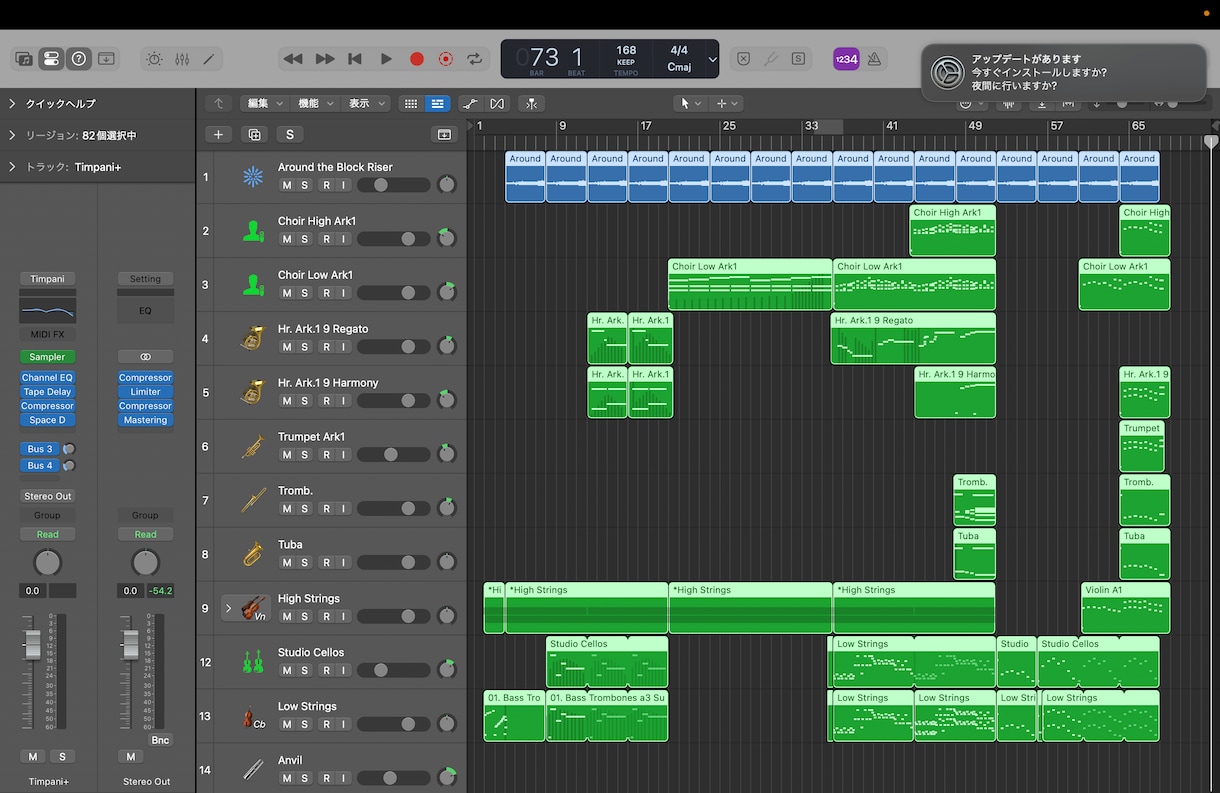Show automation with the curve icon
This screenshot has width=1220, height=793.
[469, 103]
